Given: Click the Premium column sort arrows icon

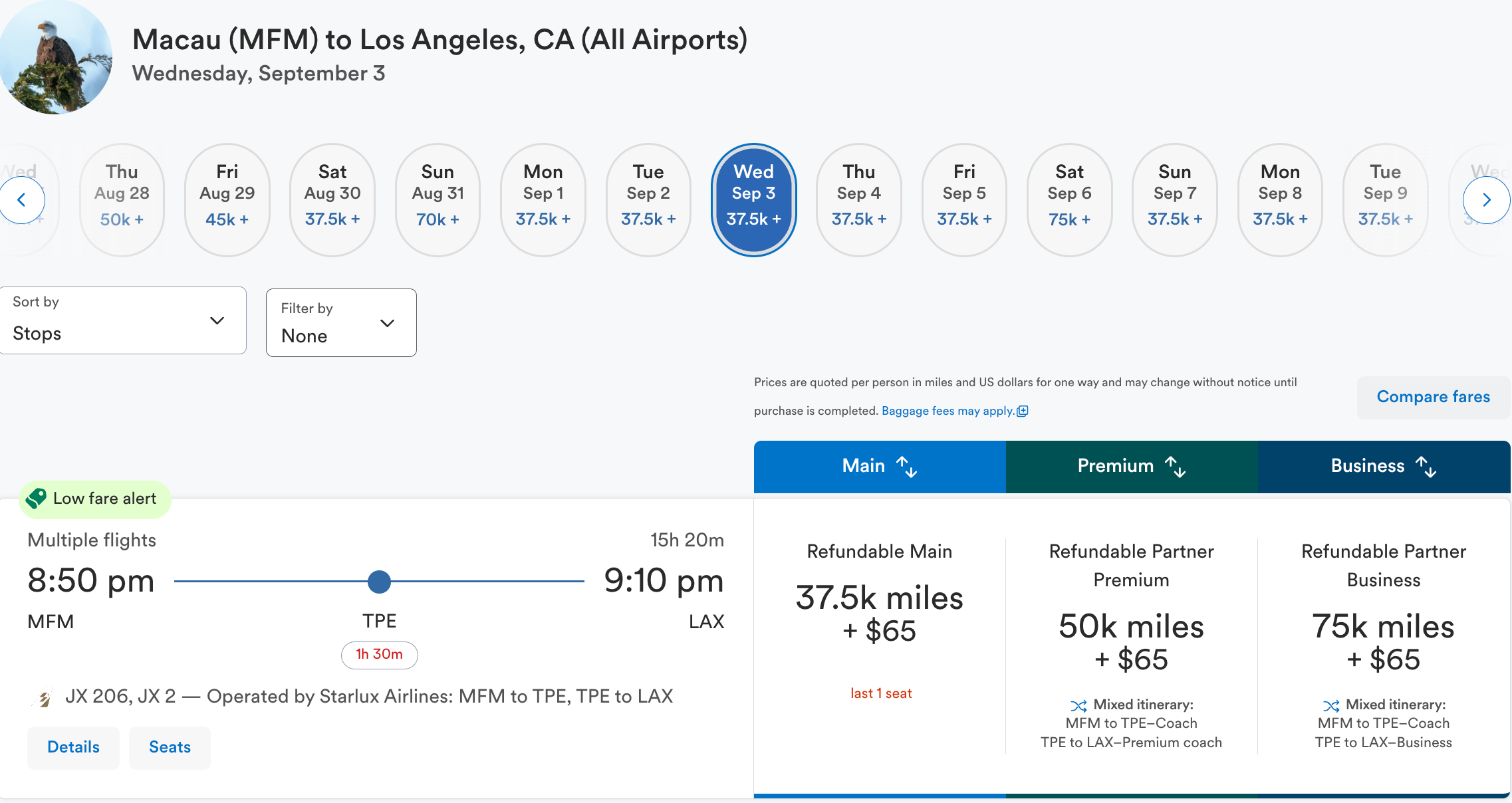Looking at the screenshot, I should (1176, 467).
